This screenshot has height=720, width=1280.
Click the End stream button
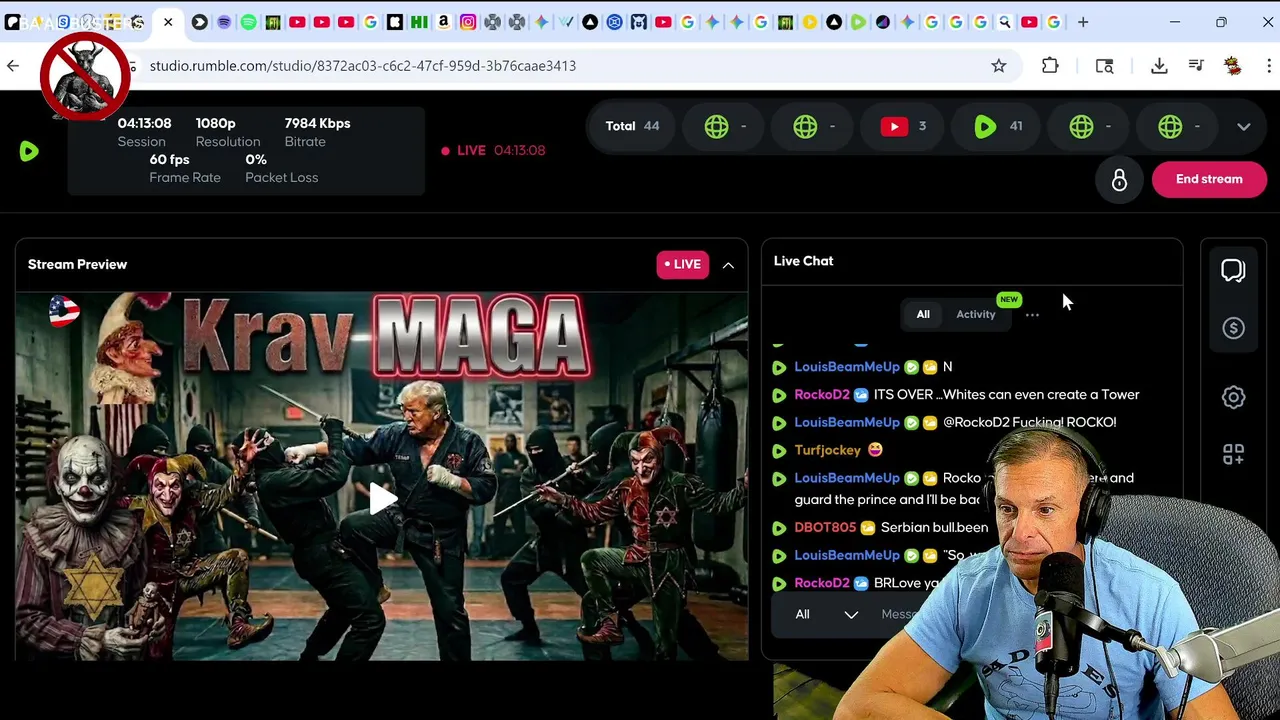(1209, 179)
